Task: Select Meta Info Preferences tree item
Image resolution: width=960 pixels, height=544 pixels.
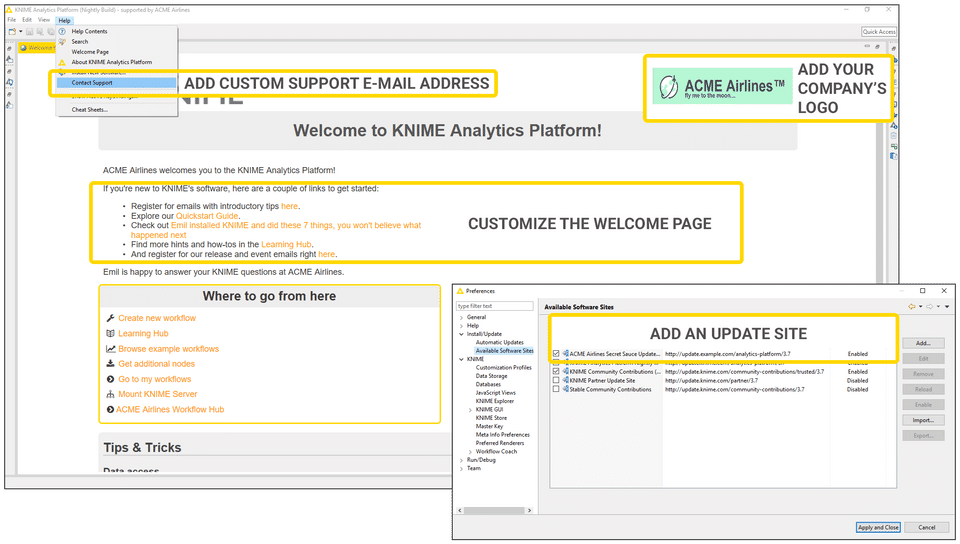Action: [503, 435]
